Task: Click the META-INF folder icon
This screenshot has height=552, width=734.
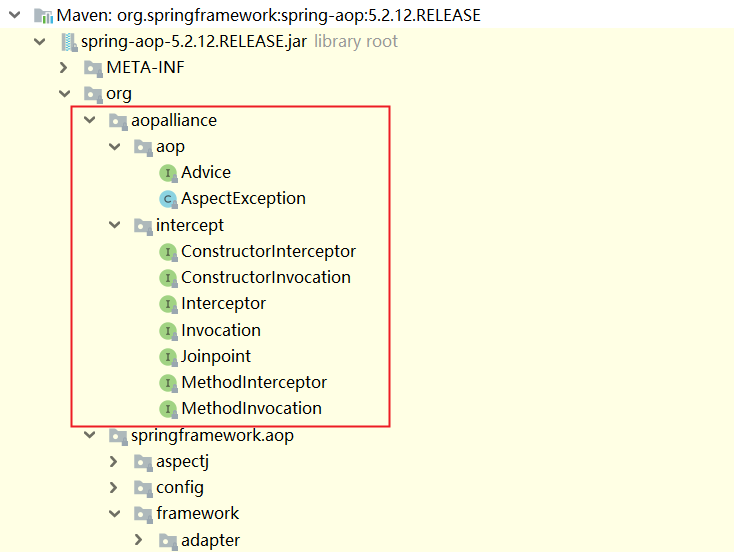Action: click(93, 68)
